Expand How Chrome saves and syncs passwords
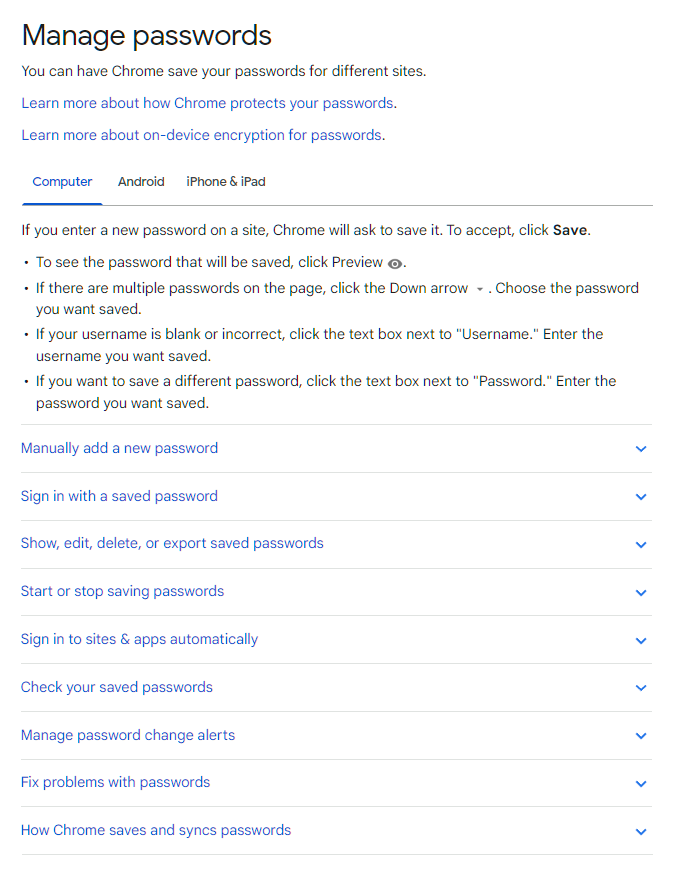 (x=156, y=830)
